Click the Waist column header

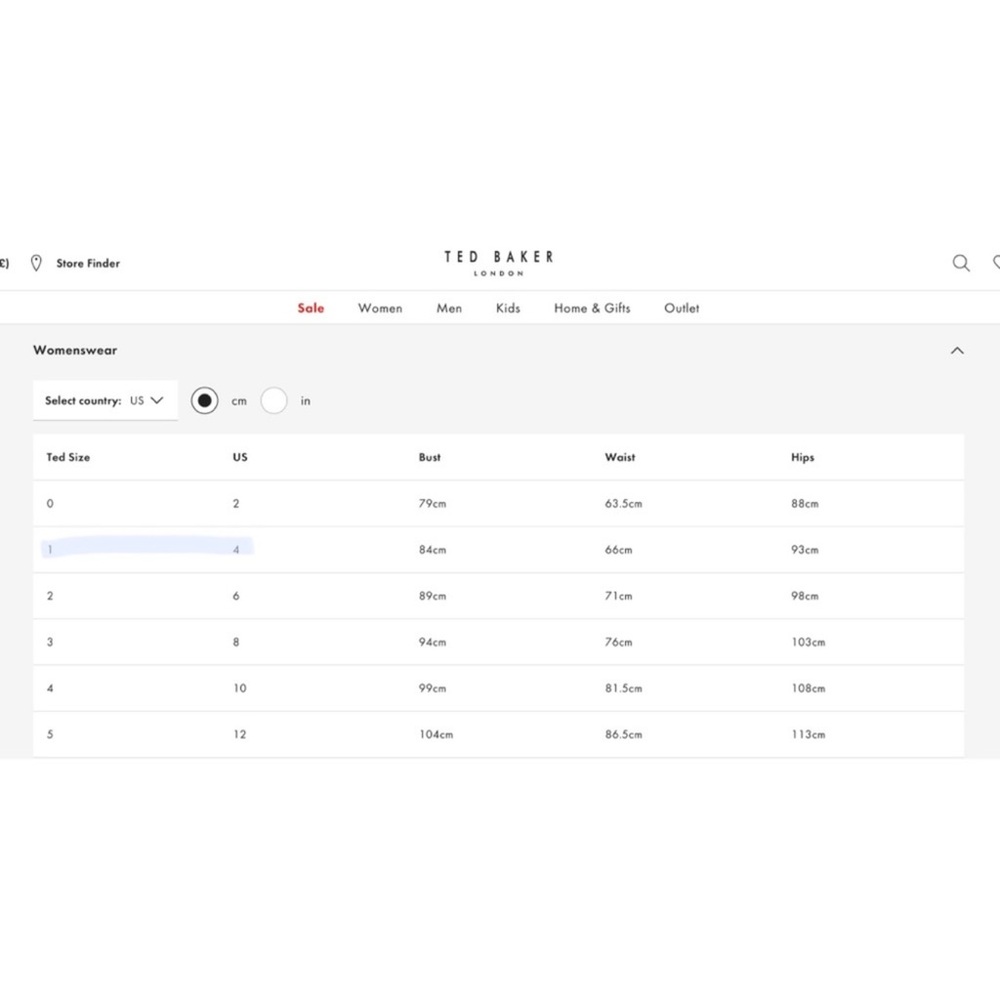(x=620, y=457)
